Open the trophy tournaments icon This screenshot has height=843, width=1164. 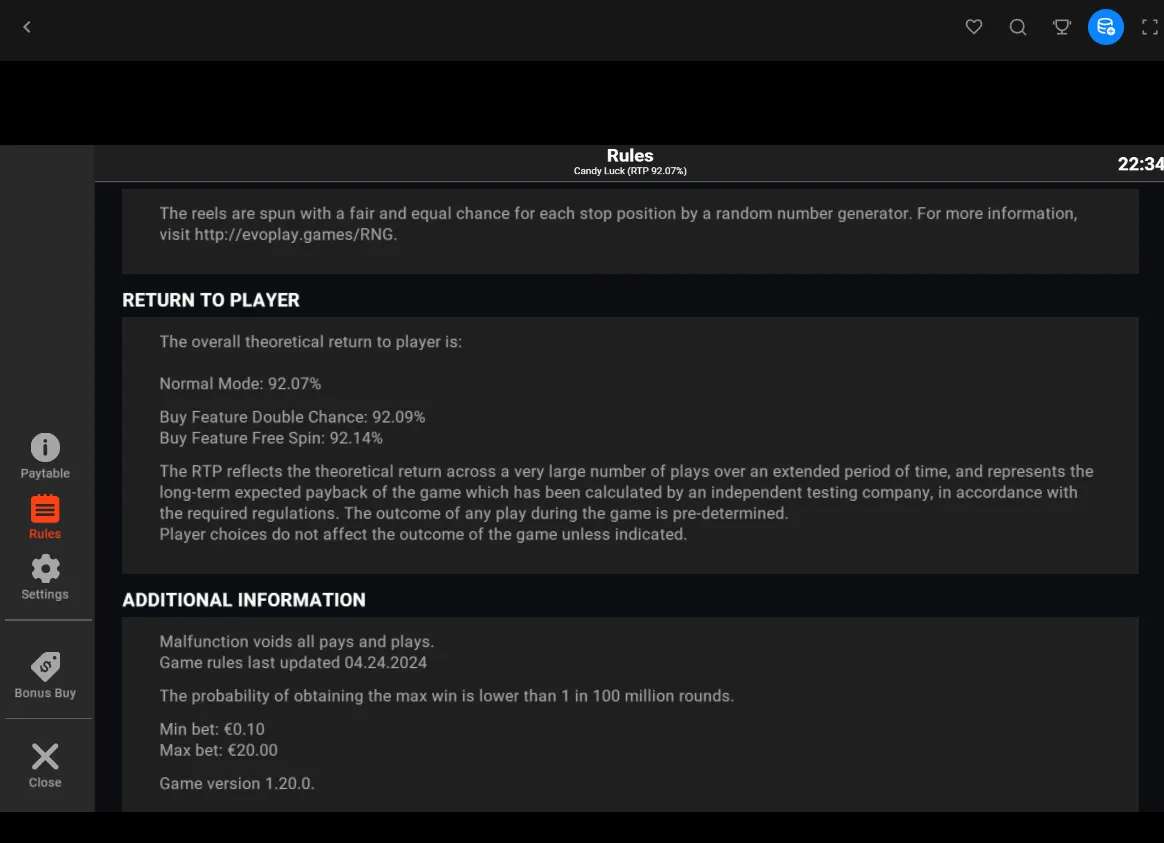coord(1062,27)
